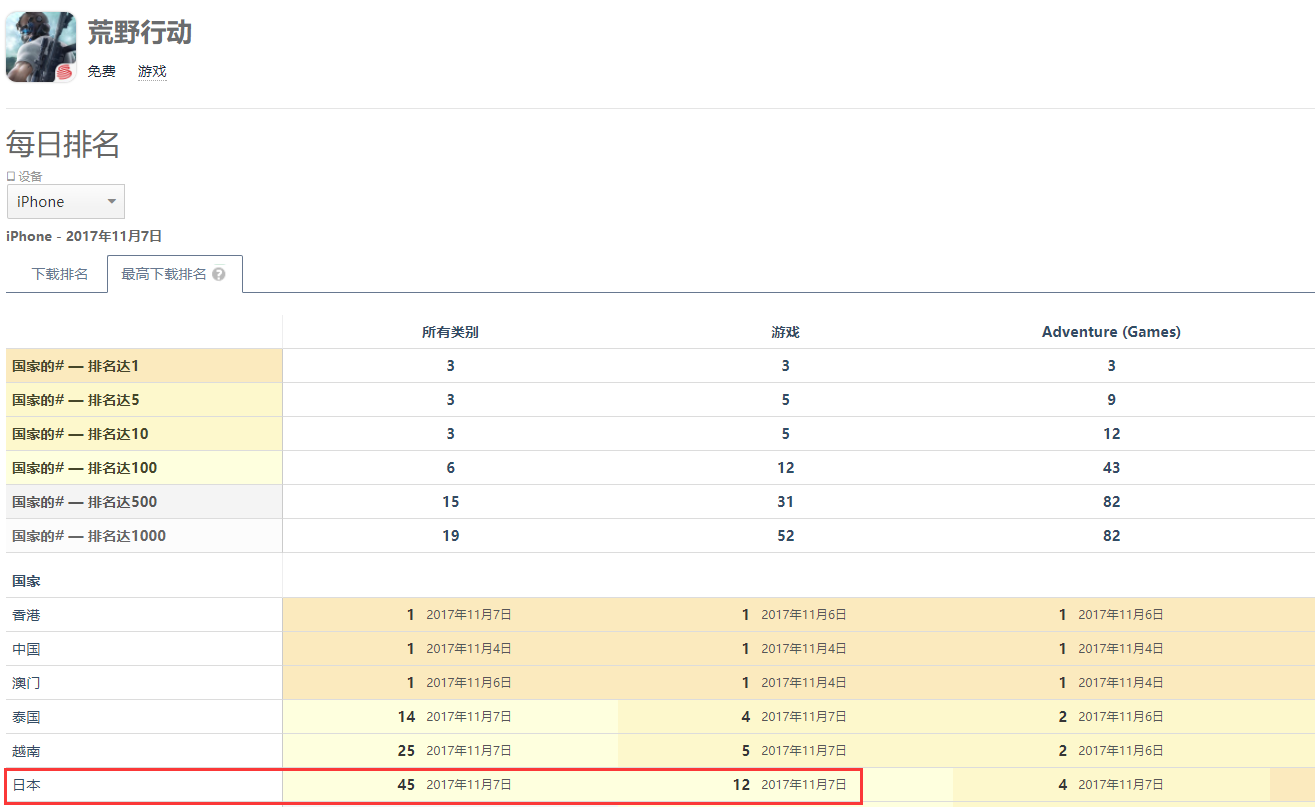Select the 最高下载排名 tab
The width and height of the screenshot is (1315, 807).
(174, 274)
